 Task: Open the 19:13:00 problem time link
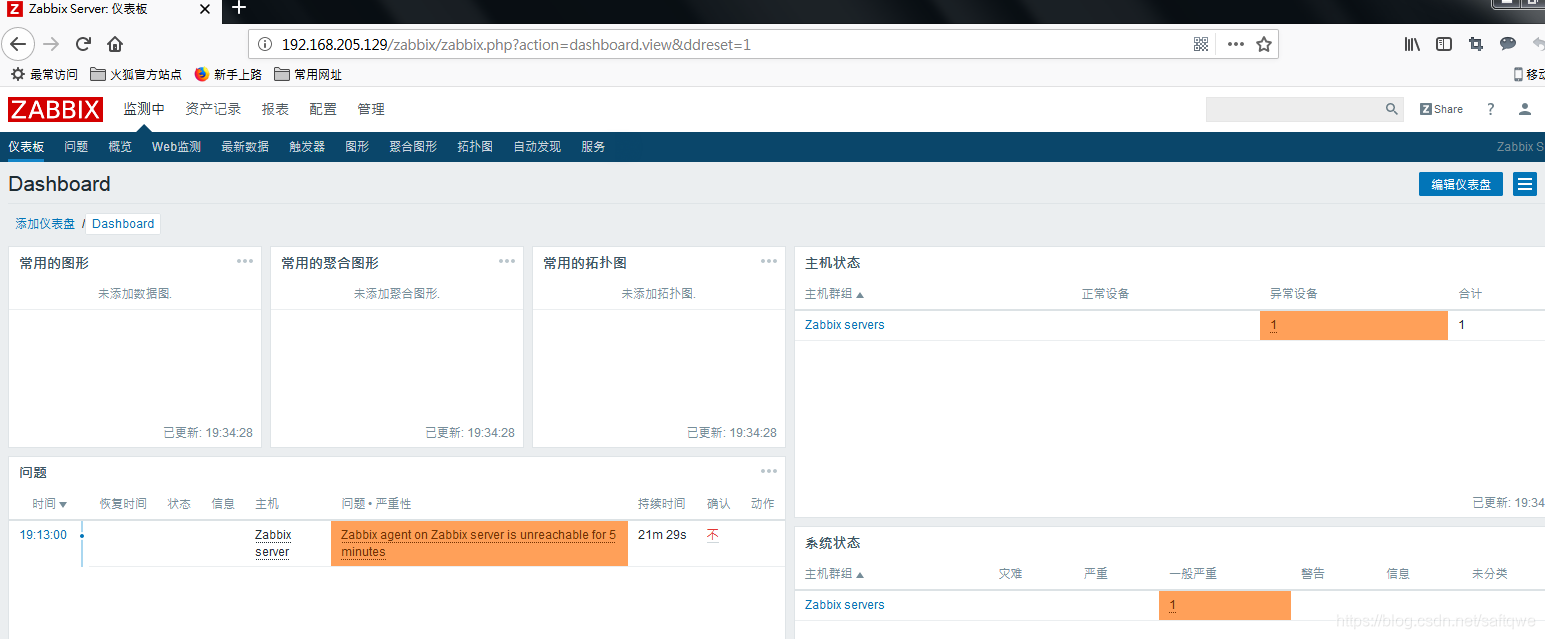[43, 535]
